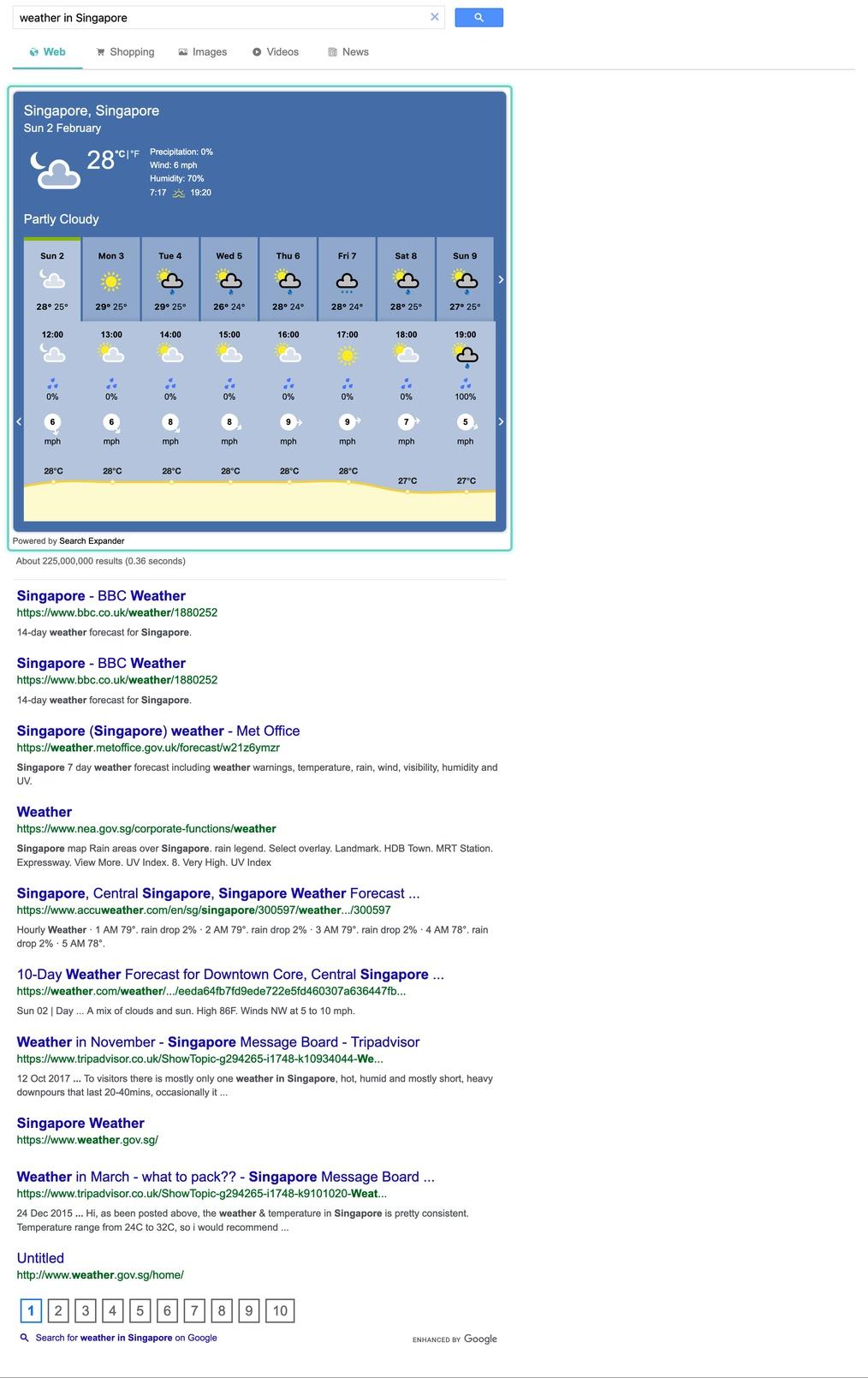Go to results page 3

point(85,1310)
